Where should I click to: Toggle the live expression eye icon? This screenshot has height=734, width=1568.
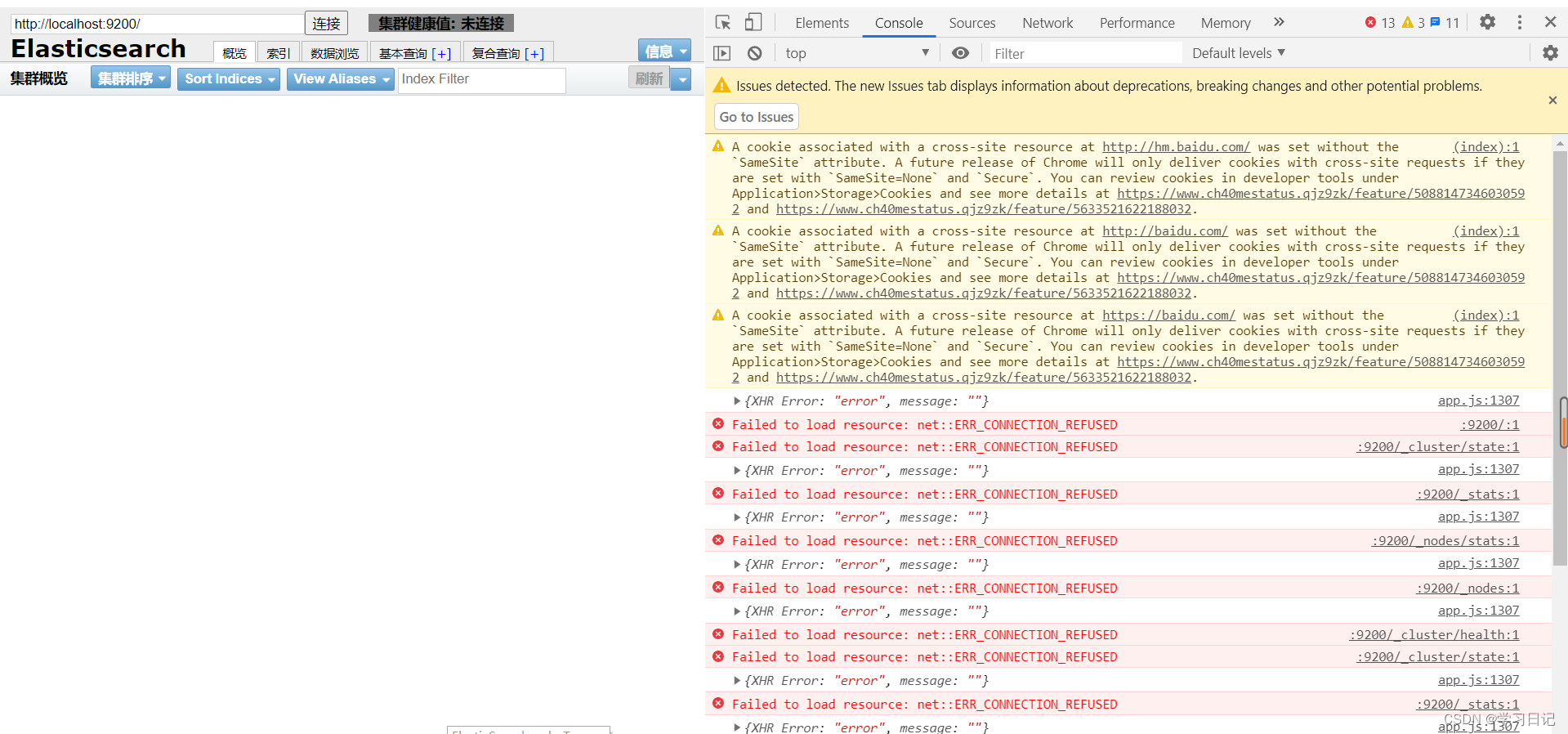pos(961,53)
